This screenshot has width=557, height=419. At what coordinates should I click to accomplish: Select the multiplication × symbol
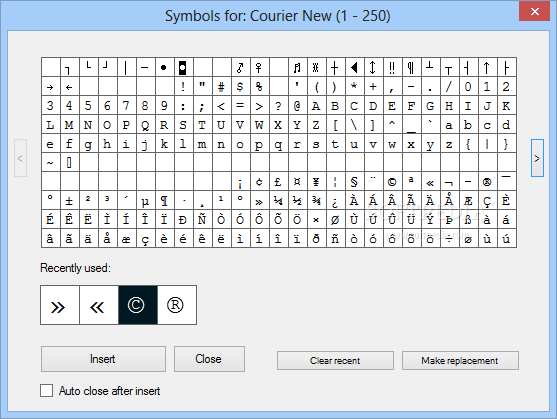[x=316, y=220]
